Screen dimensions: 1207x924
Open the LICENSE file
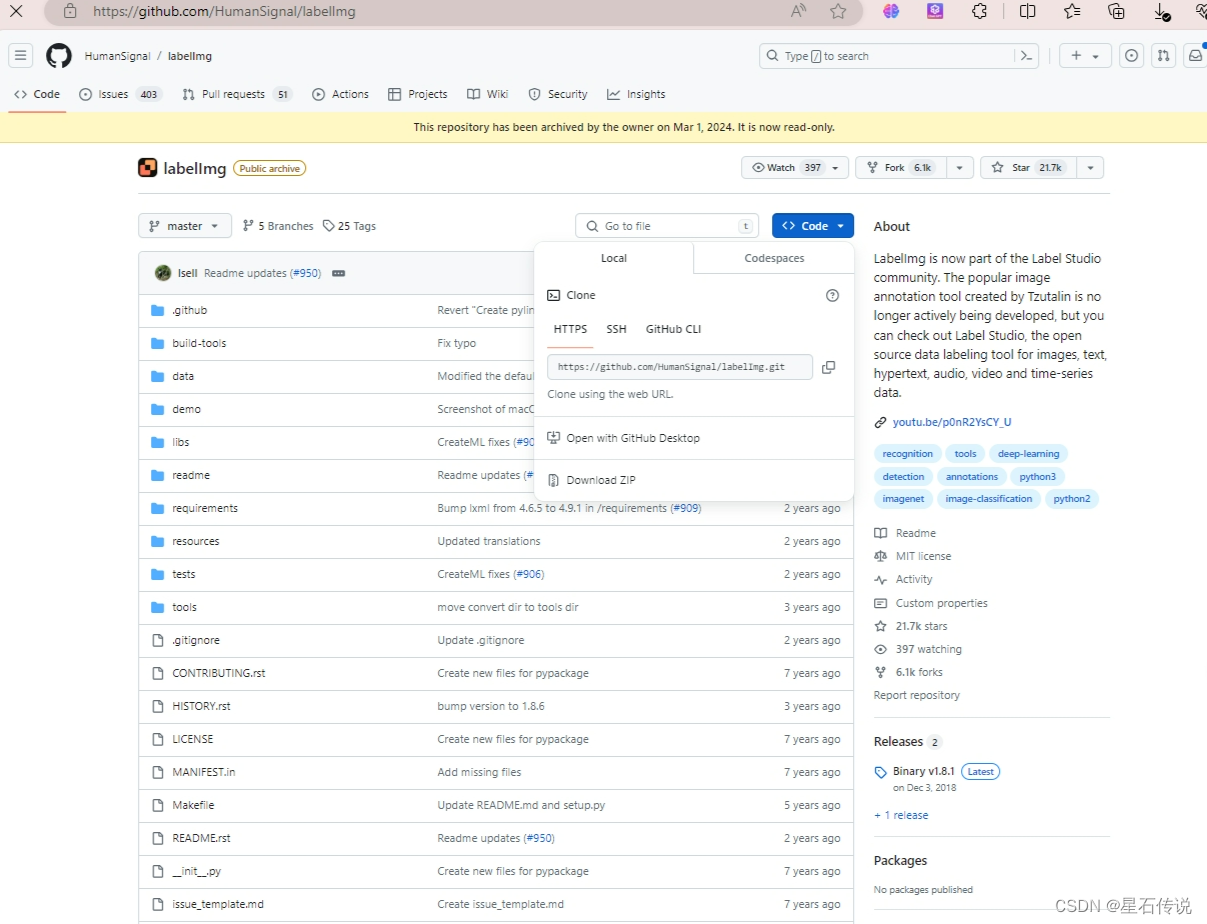click(x=193, y=739)
